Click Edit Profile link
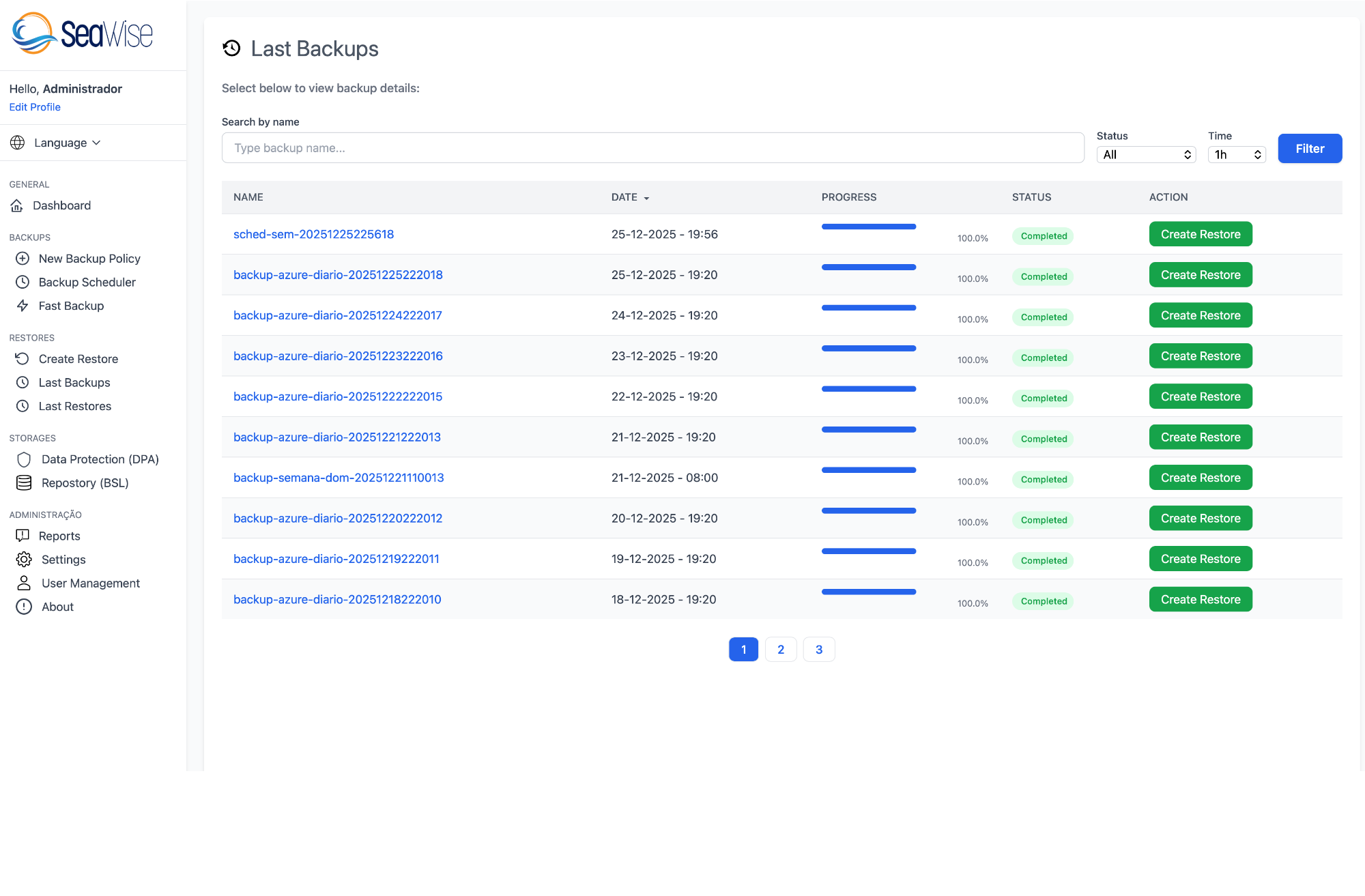 35,106
